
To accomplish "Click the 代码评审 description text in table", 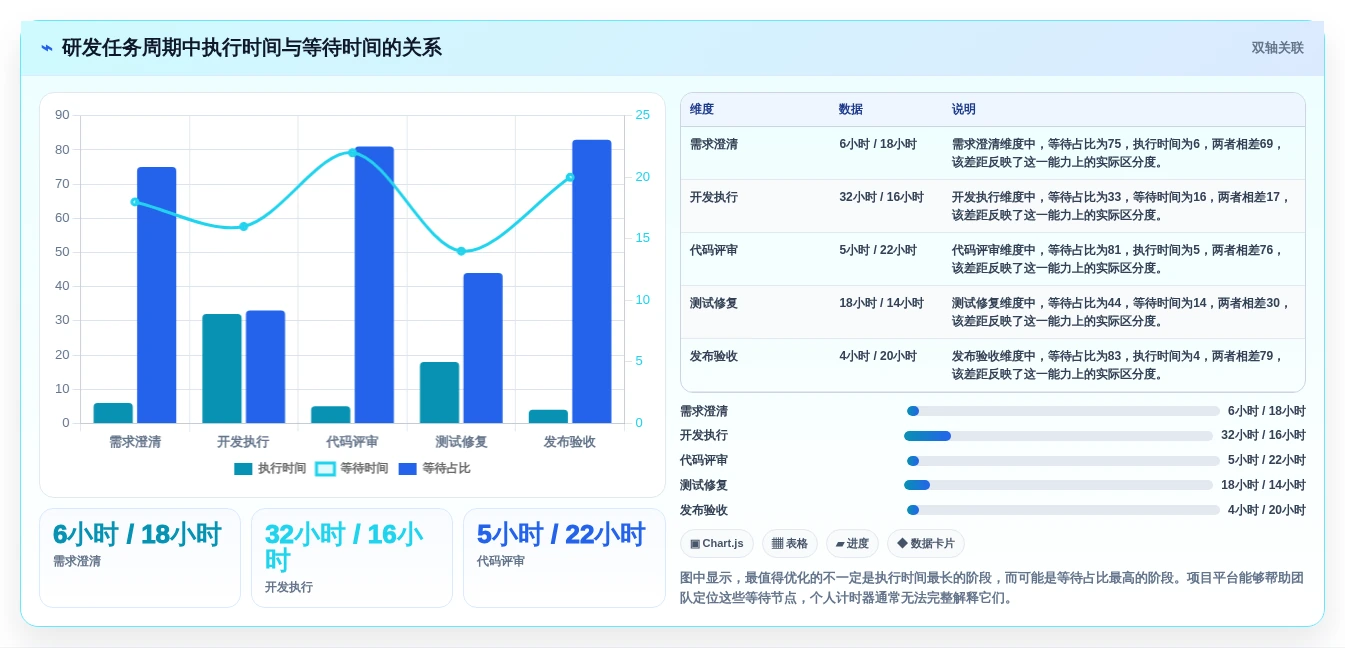I will pyautogui.click(x=1118, y=259).
